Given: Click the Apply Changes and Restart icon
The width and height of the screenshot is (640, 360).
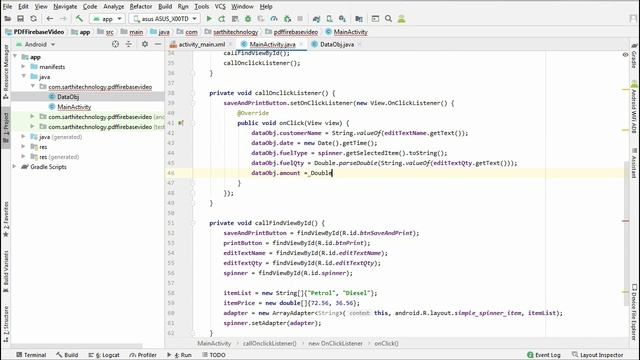Looking at the screenshot, I should (222, 19).
